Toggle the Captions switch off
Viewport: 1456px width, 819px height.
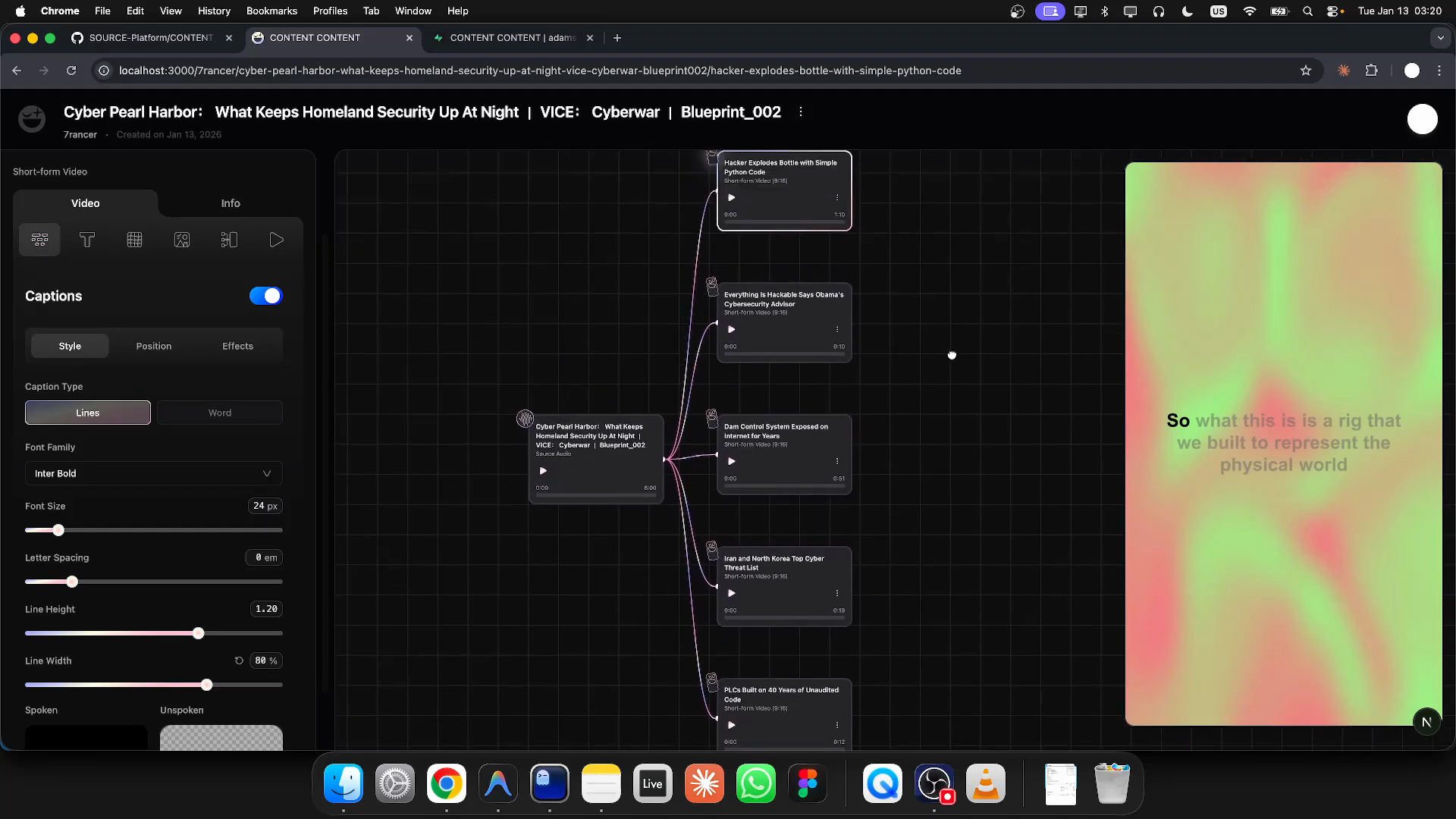coord(265,296)
